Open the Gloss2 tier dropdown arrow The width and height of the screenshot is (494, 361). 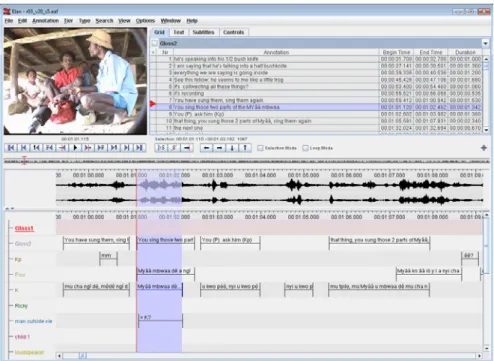485,43
